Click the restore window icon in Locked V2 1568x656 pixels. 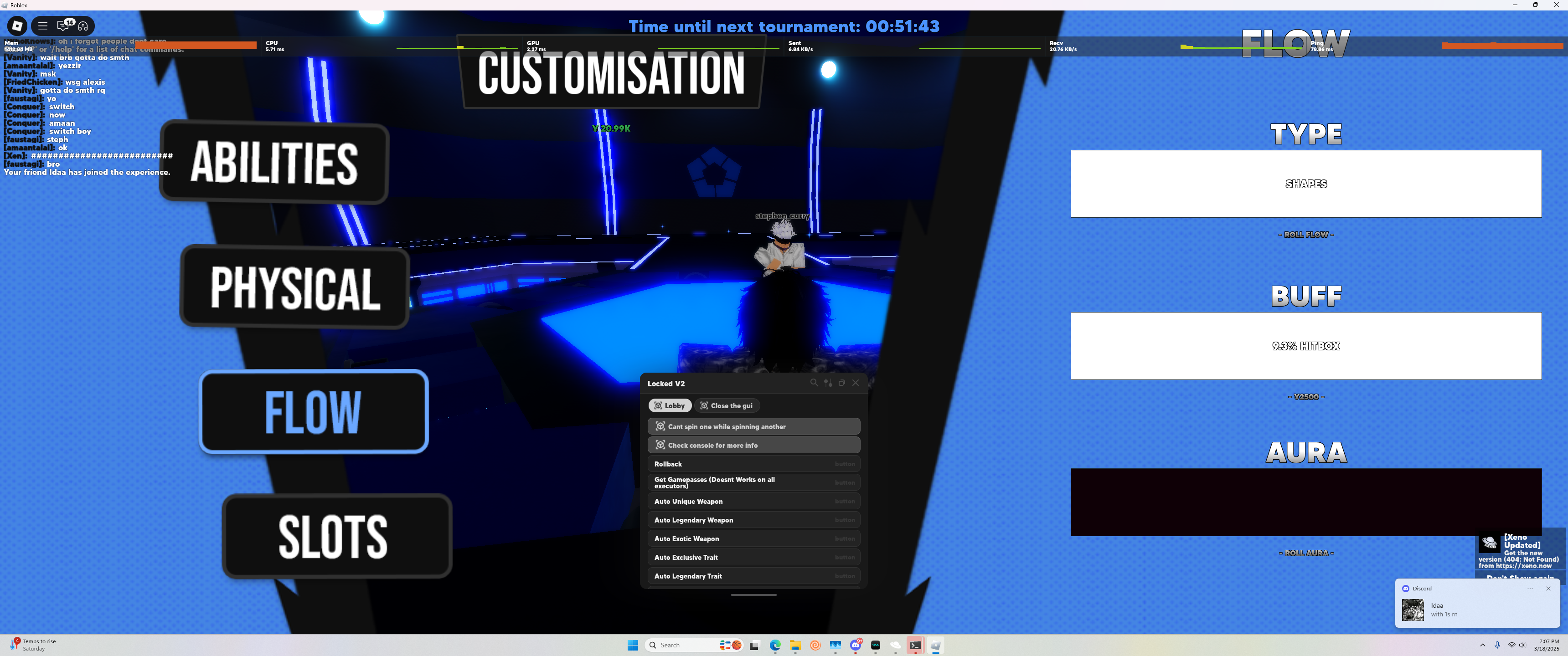coord(842,383)
